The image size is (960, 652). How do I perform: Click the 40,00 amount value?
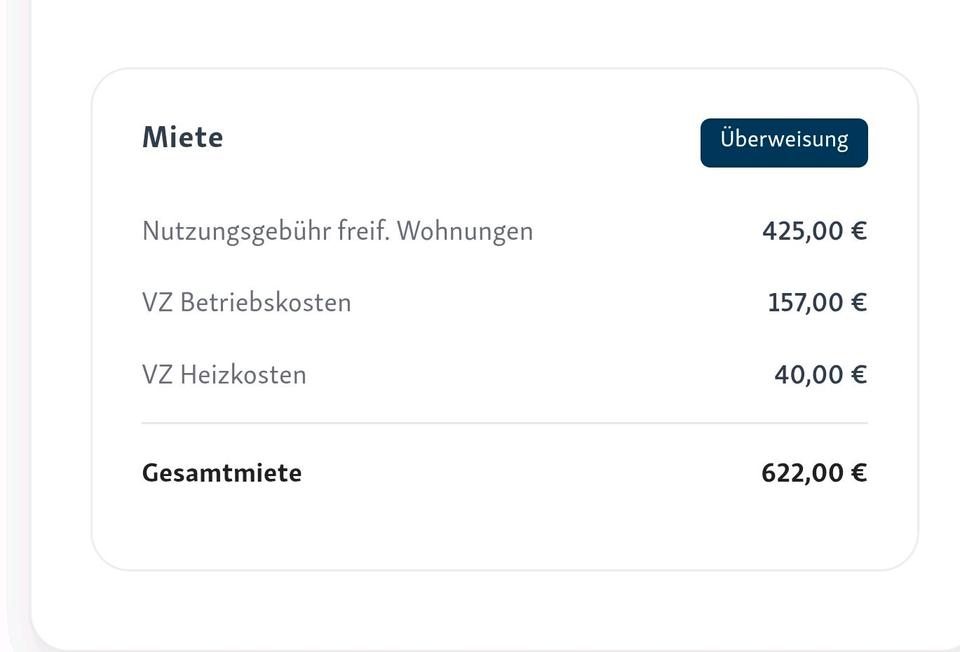coord(808,375)
